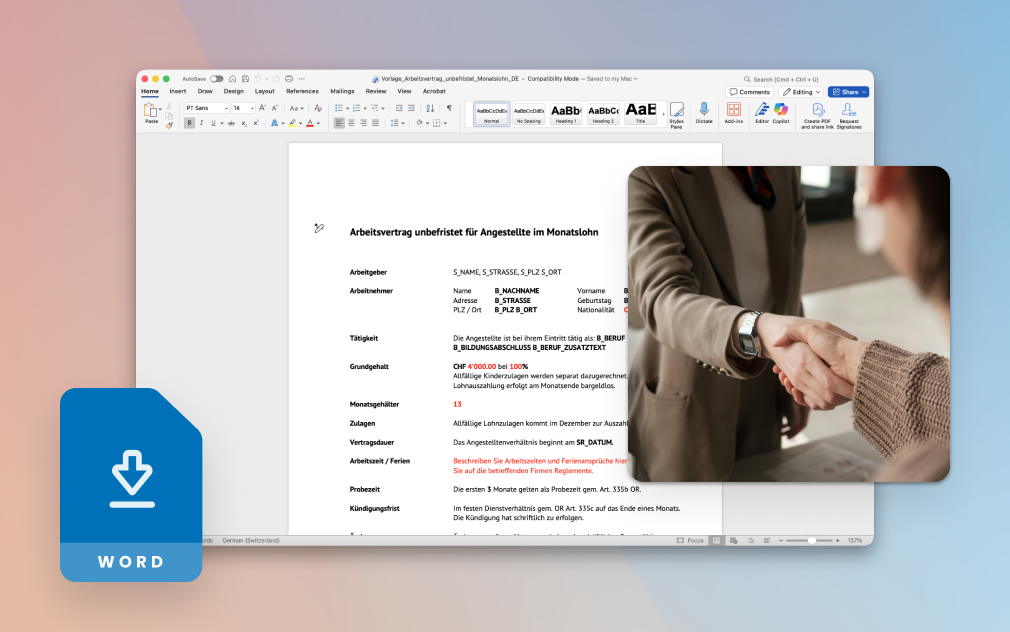Open the Home icon in title bar

pos(233,79)
